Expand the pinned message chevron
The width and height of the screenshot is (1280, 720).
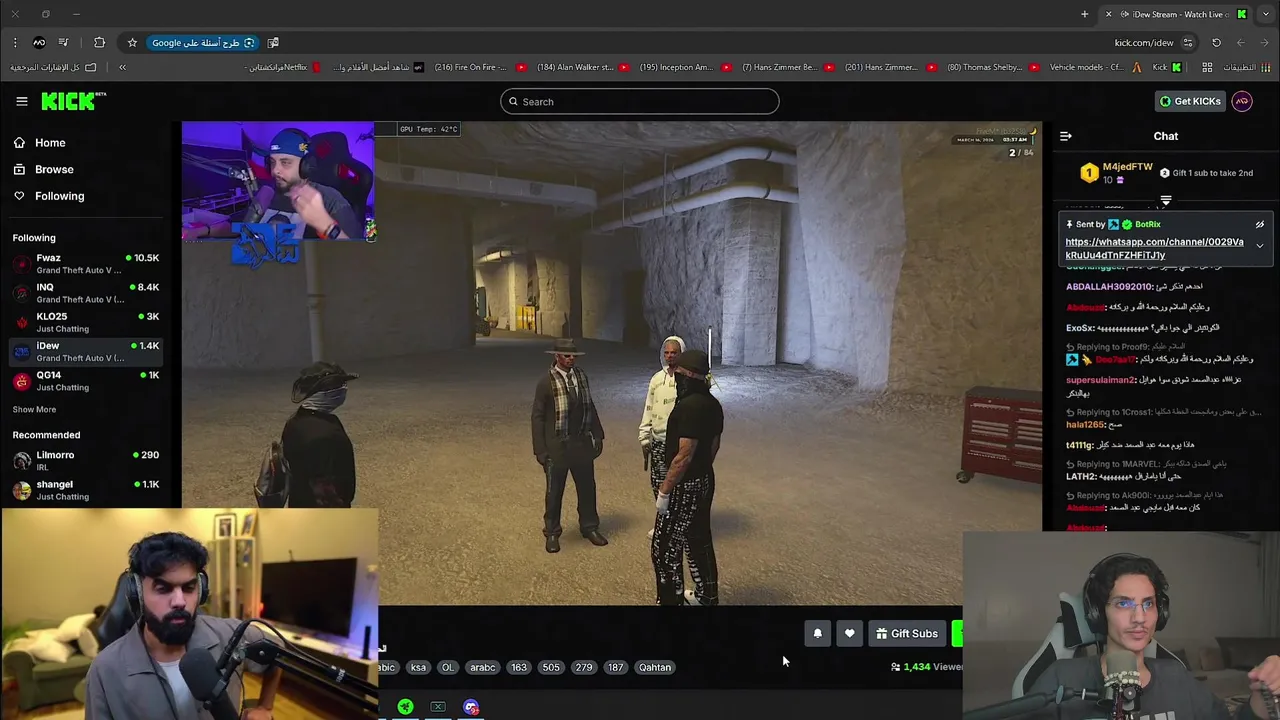click(1260, 245)
